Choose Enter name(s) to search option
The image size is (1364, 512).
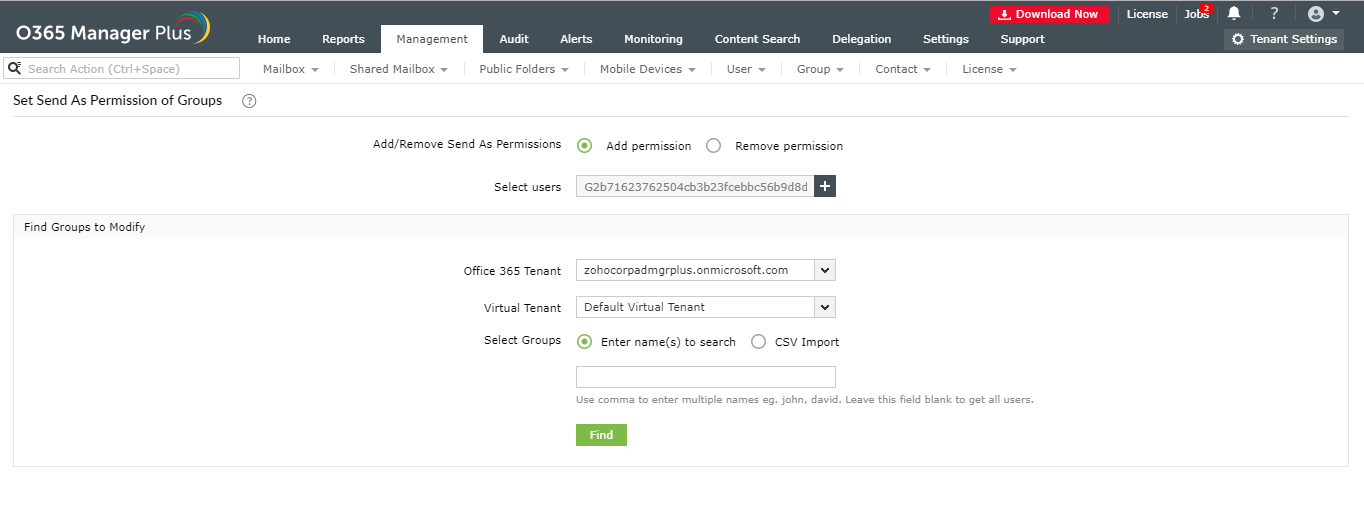[585, 341]
